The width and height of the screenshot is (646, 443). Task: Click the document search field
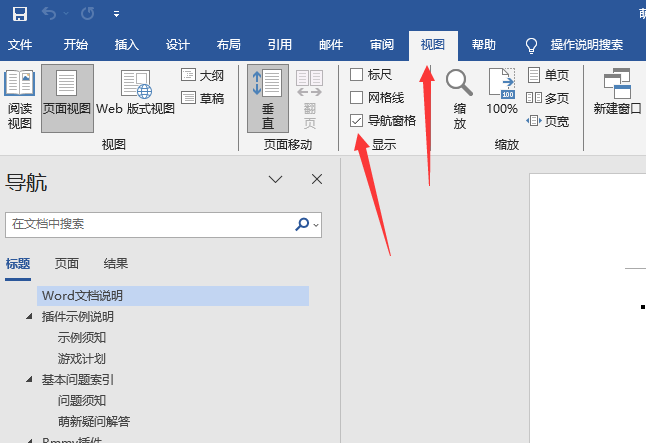pos(150,225)
